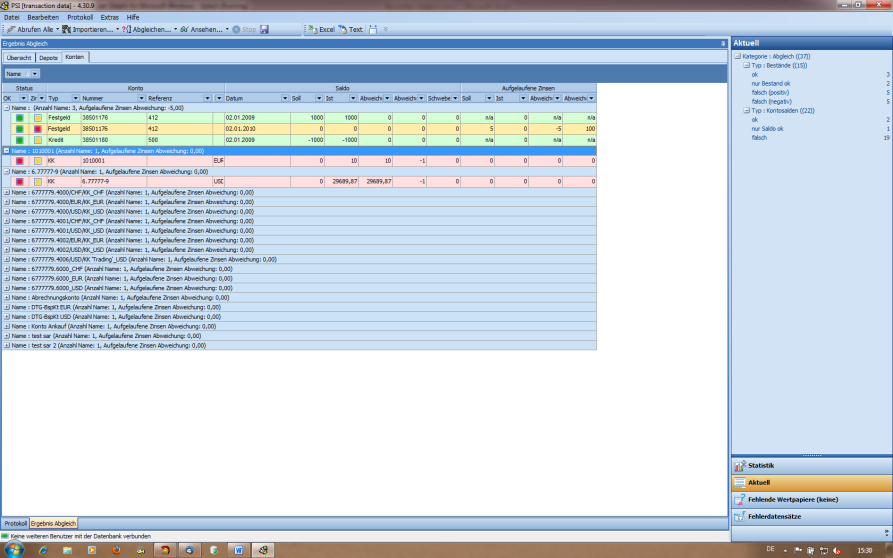Expand the Abrechnungskonto group row
893x558 pixels.
pos(7,297)
